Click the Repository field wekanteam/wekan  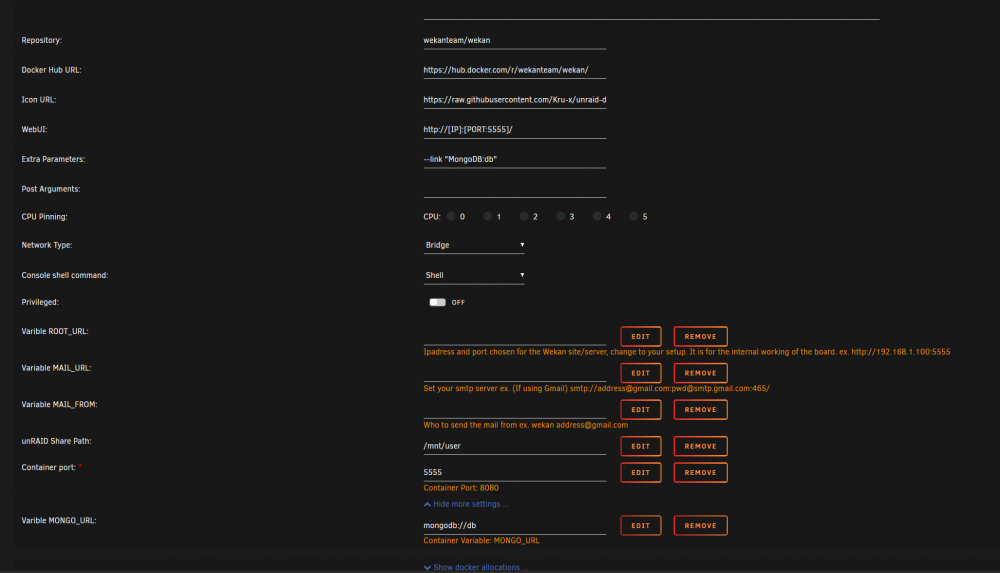click(x=515, y=40)
